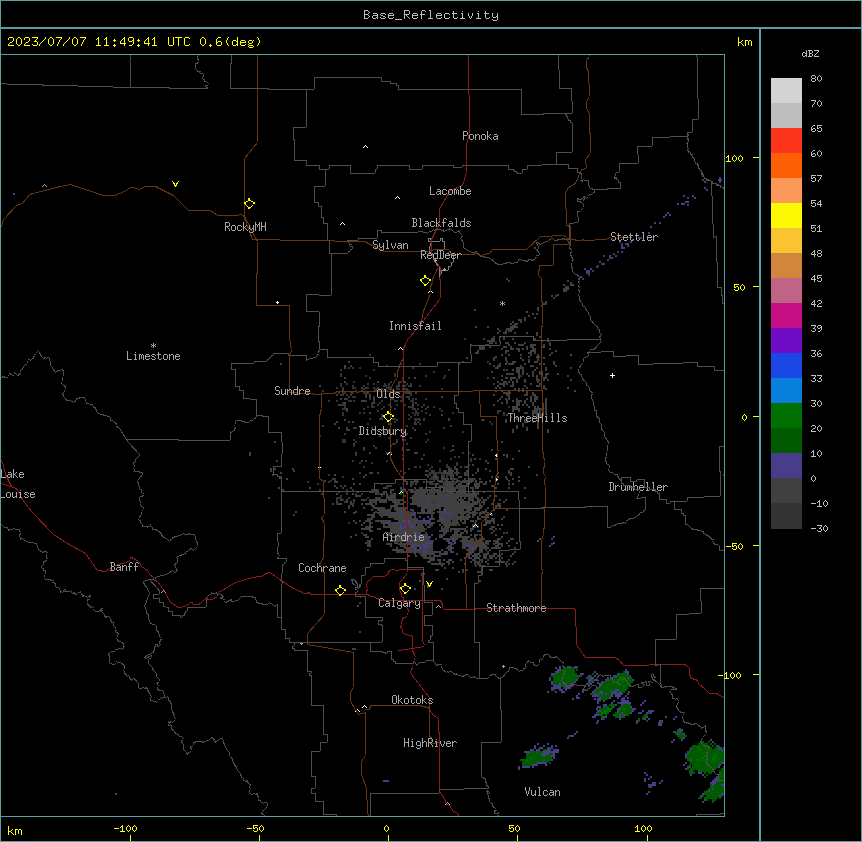Click the yellow V marker northeast of Calgary
This screenshot has height=842, width=862.
[x=429, y=584]
